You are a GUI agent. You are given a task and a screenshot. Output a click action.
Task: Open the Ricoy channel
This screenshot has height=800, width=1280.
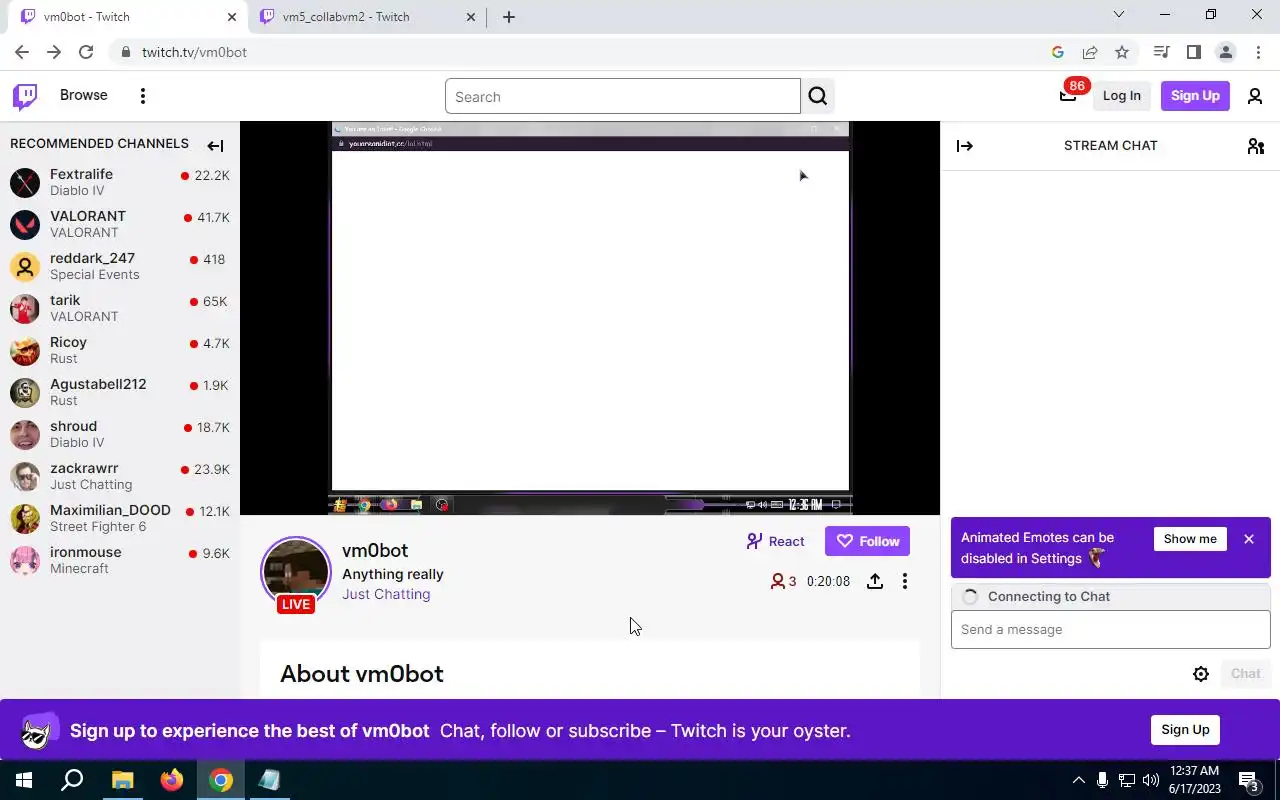[x=120, y=351]
